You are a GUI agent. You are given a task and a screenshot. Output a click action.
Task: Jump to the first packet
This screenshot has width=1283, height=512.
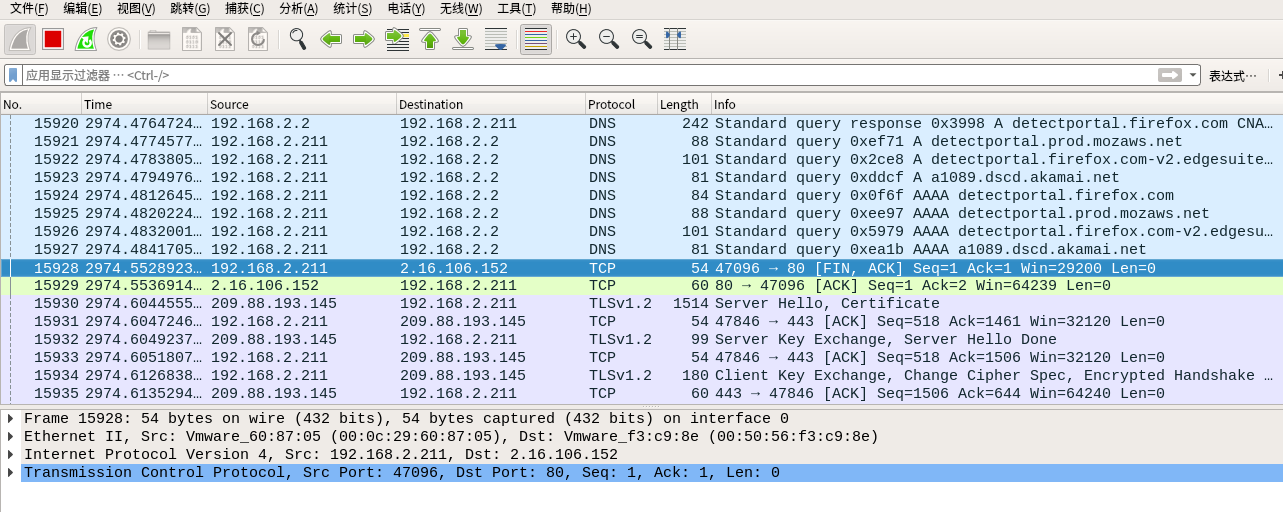click(x=430, y=39)
